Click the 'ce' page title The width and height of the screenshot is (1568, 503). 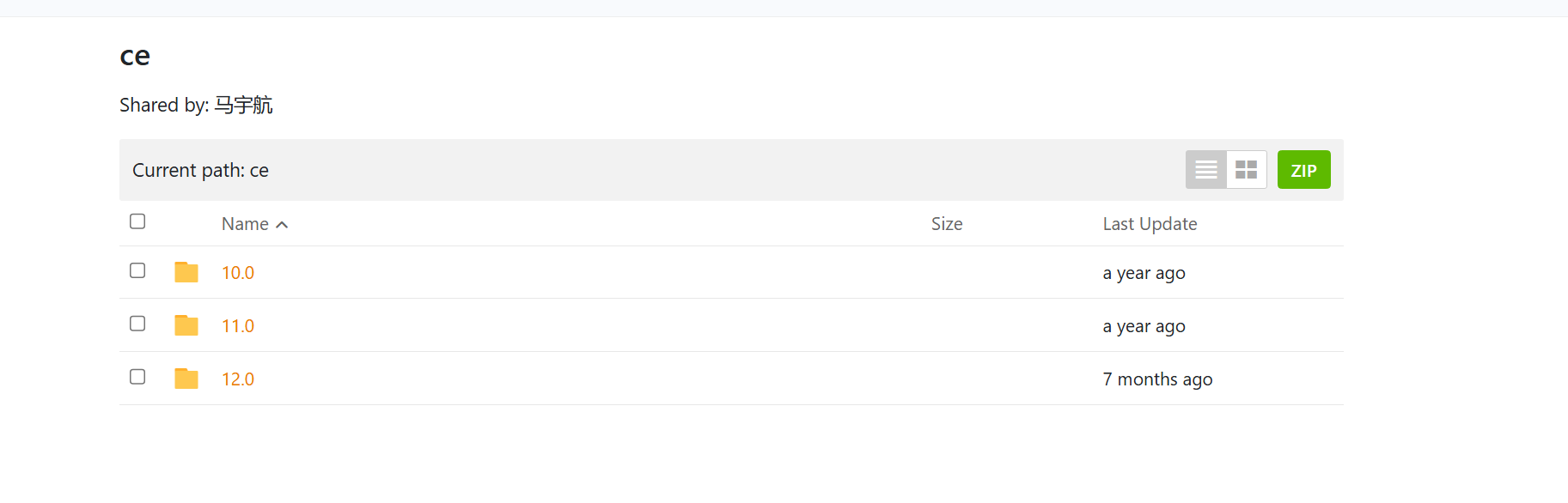click(x=135, y=57)
